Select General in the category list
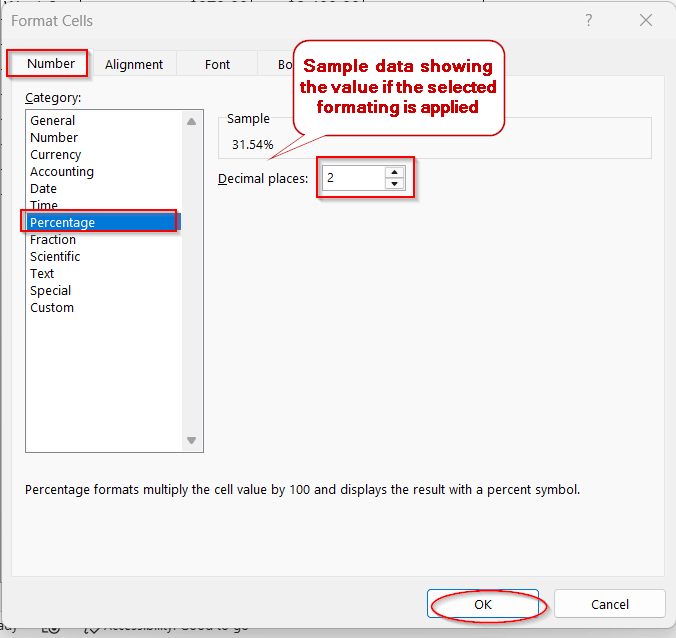The image size is (676, 638). [x=53, y=120]
